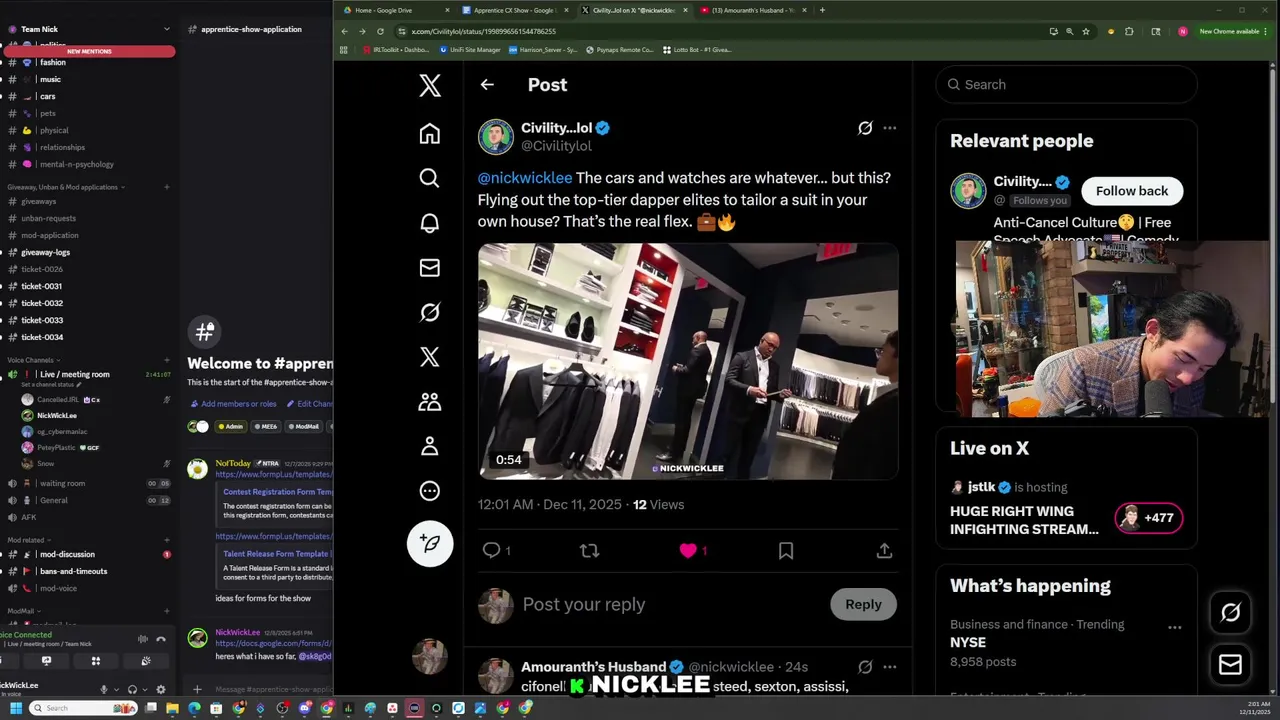Go back with the Post arrow

coord(487,85)
